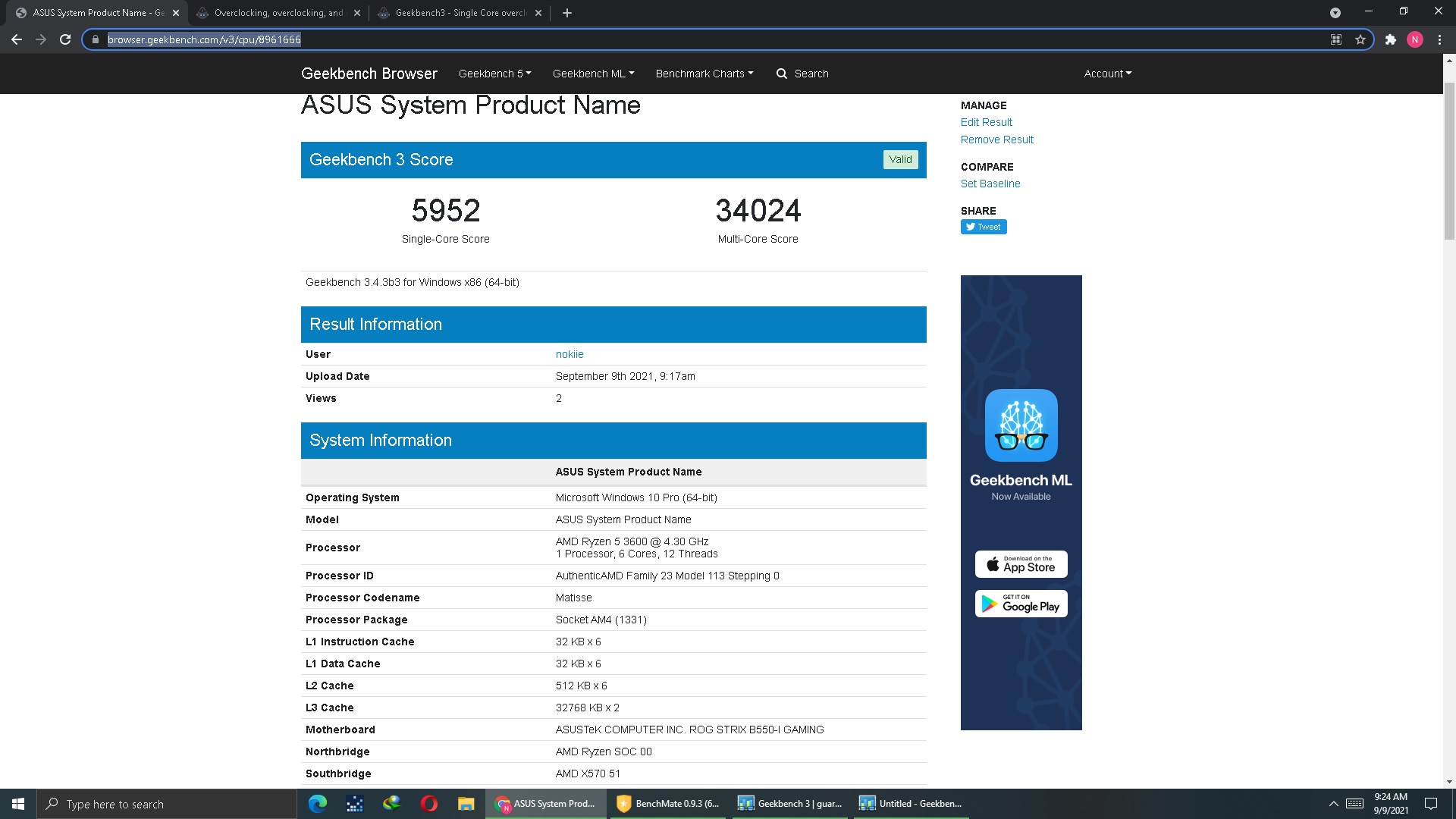This screenshot has height=819, width=1456.
Task: Reload the Geekbench page
Action: [x=65, y=39]
